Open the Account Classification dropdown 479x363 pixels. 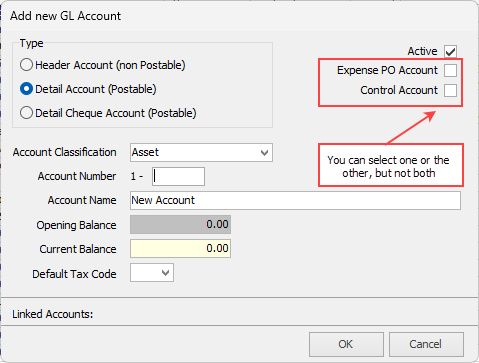pos(264,153)
